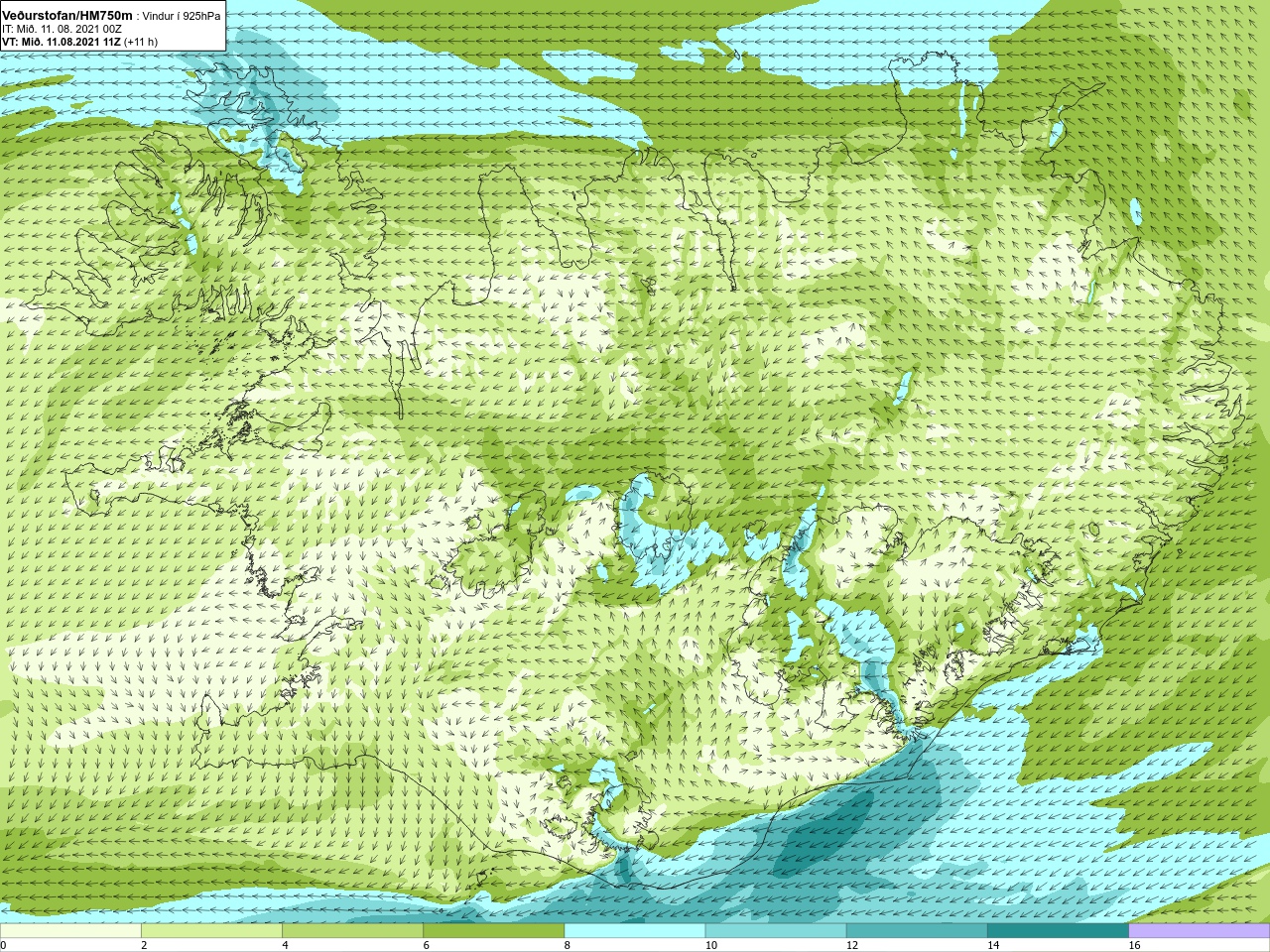Click the olive green 6–8 legend swatch

click(x=494, y=930)
